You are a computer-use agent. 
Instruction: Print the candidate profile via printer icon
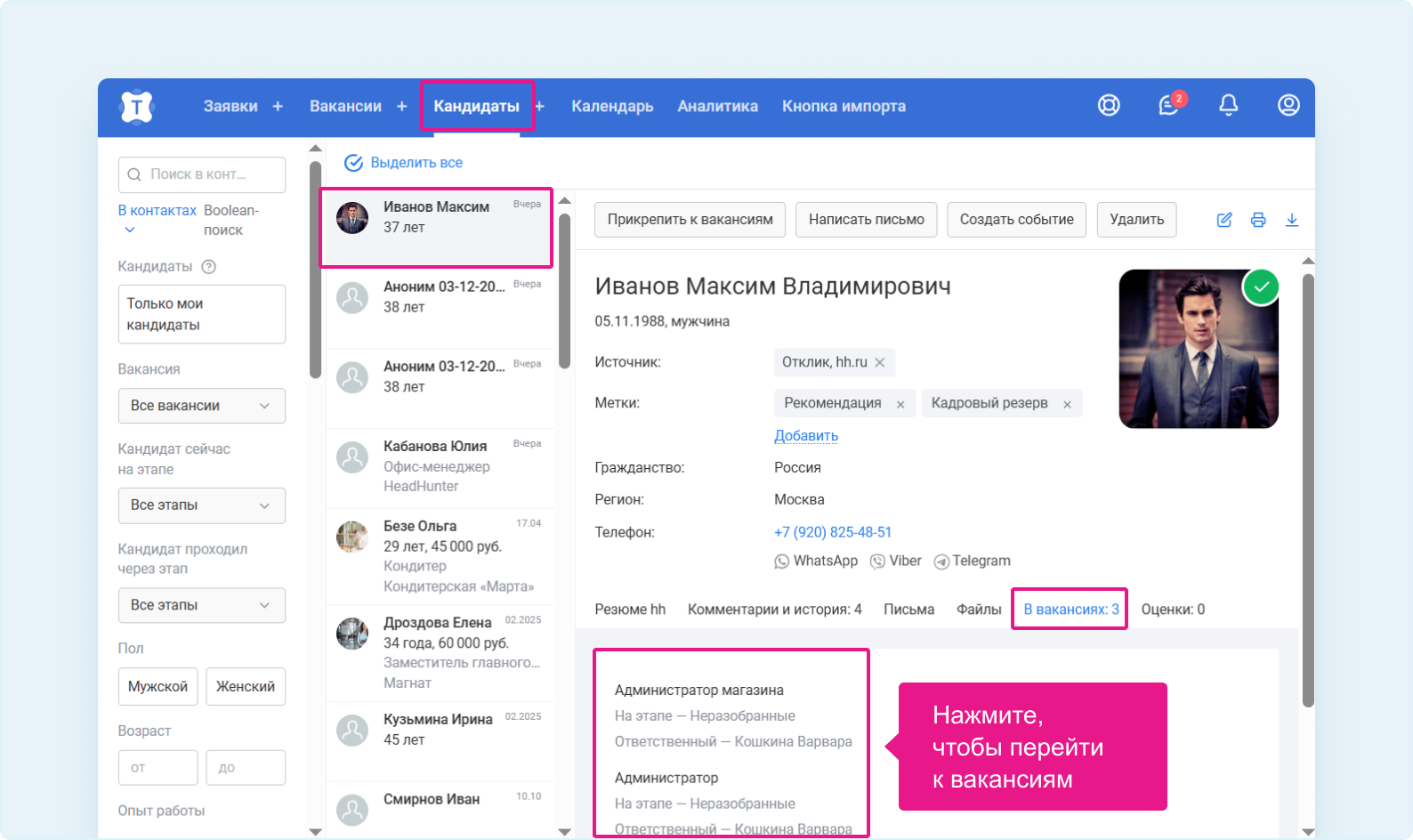click(1258, 220)
